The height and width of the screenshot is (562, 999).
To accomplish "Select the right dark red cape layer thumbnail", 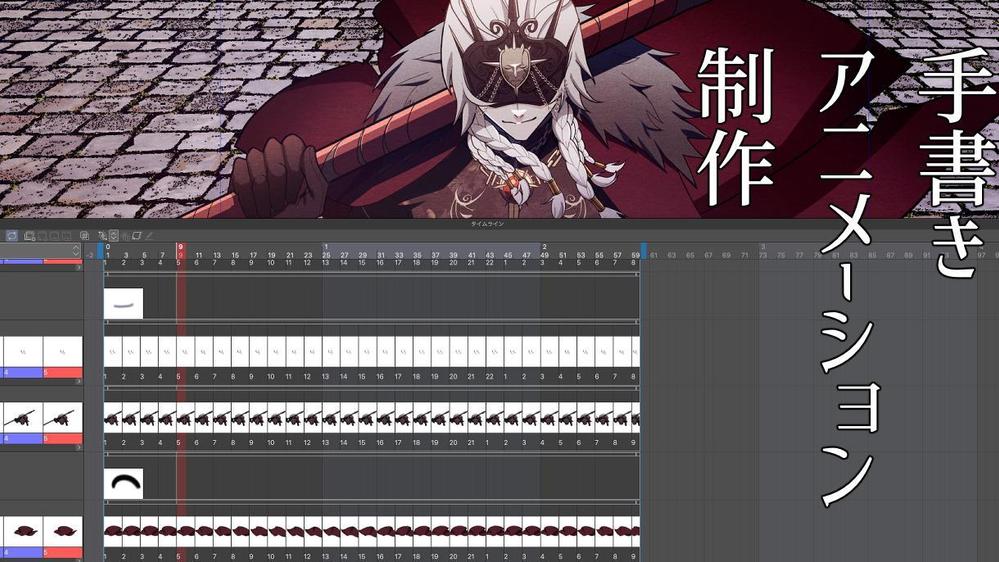I will (62, 531).
